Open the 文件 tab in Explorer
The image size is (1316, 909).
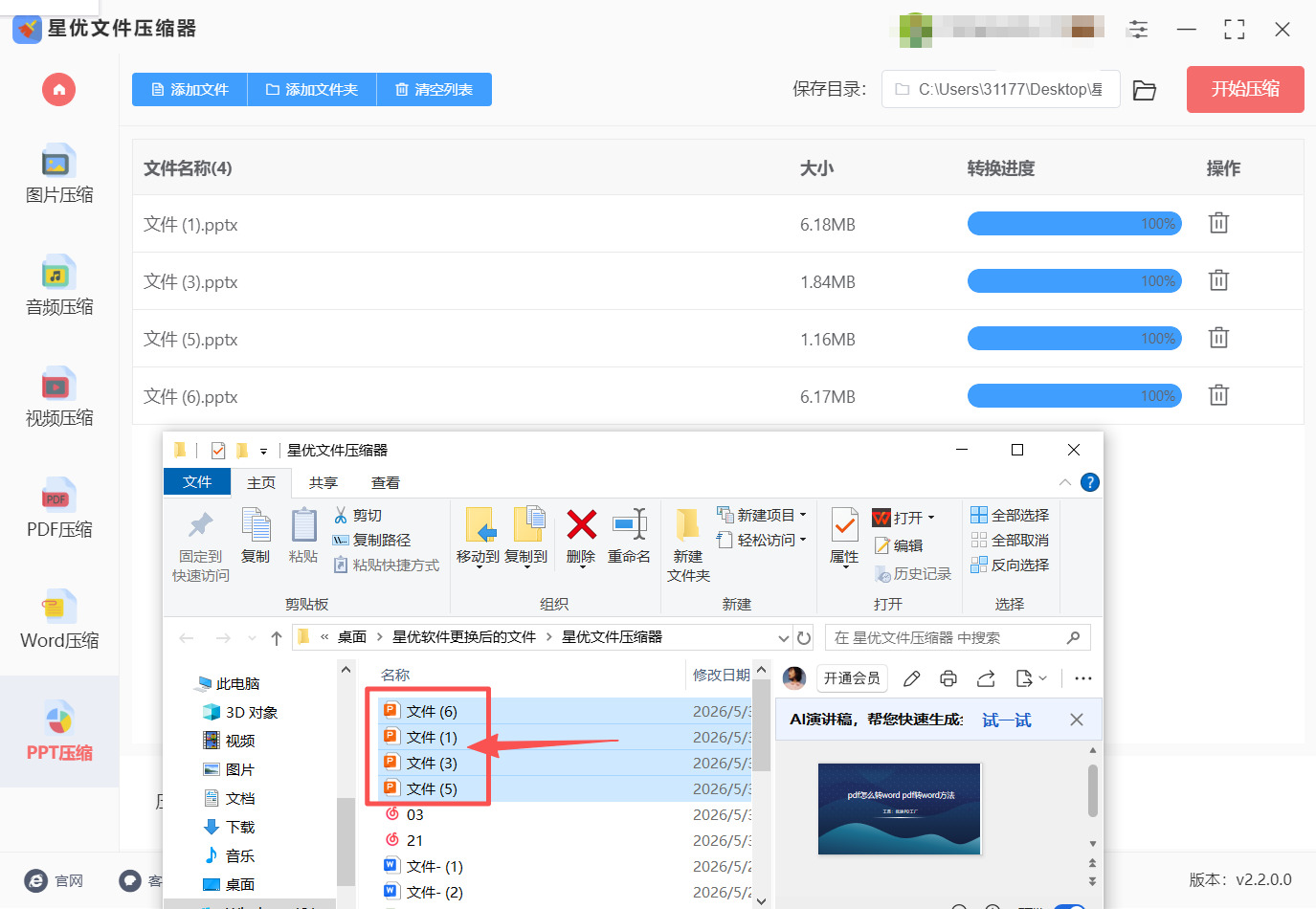point(197,481)
